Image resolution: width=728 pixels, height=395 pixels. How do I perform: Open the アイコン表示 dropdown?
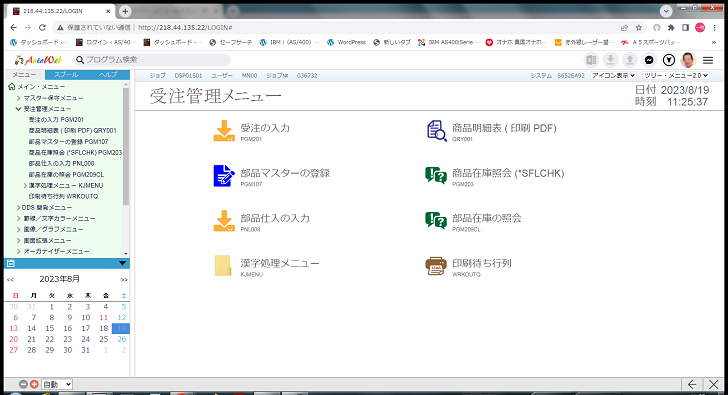click(613, 75)
